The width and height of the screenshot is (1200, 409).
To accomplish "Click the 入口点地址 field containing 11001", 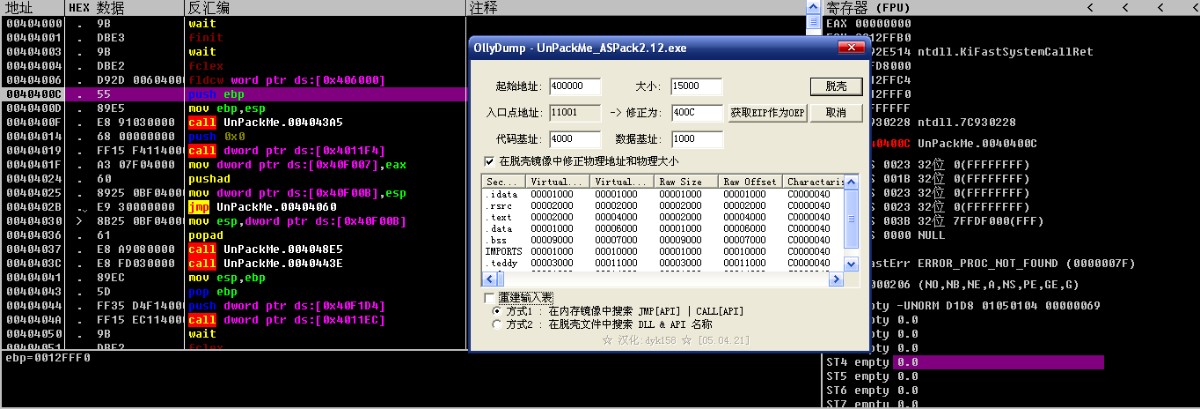I will (x=574, y=113).
